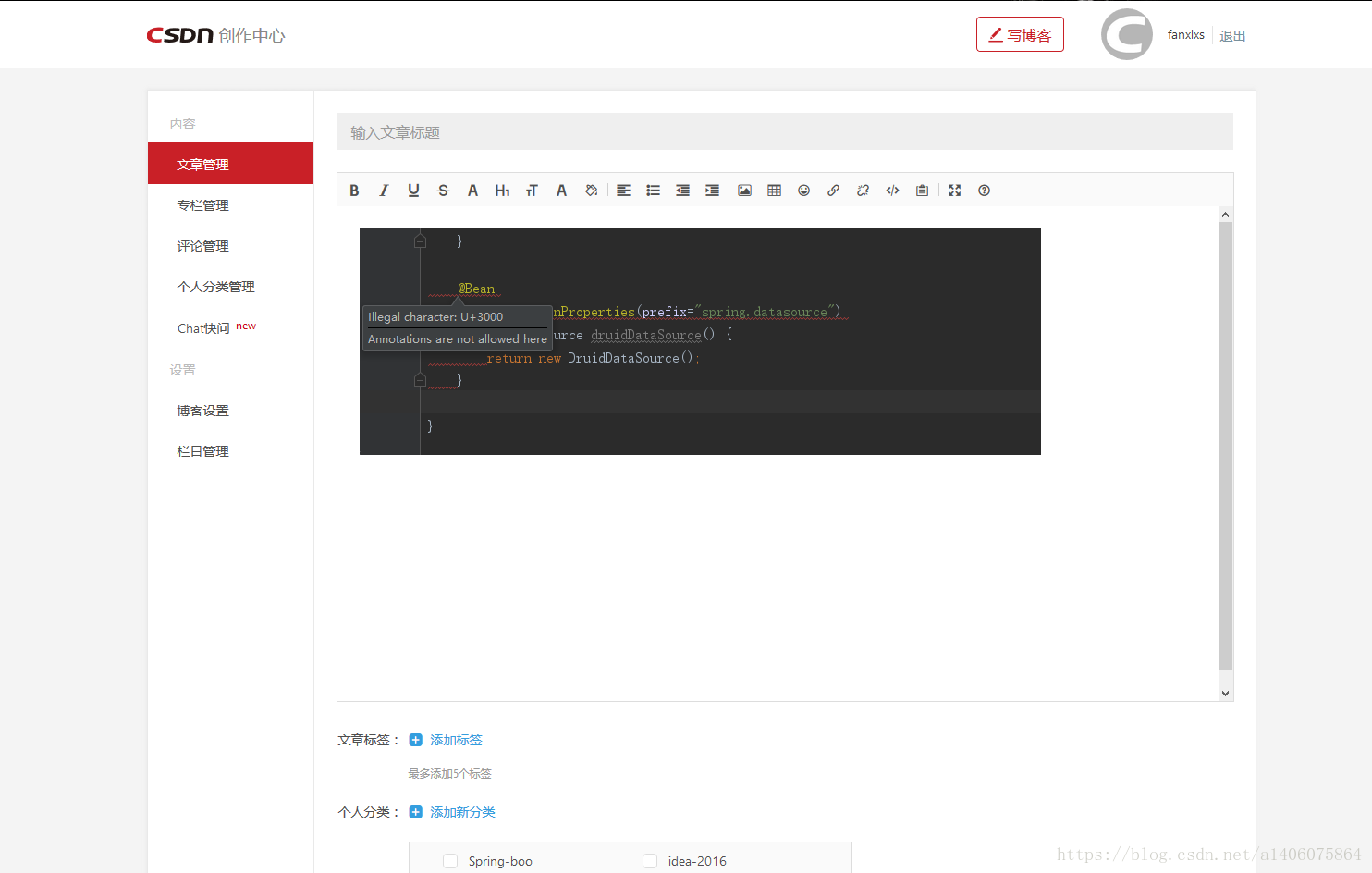1372x873 pixels.
Task: Toggle bold formatting in editor toolbar
Action: 354,191
